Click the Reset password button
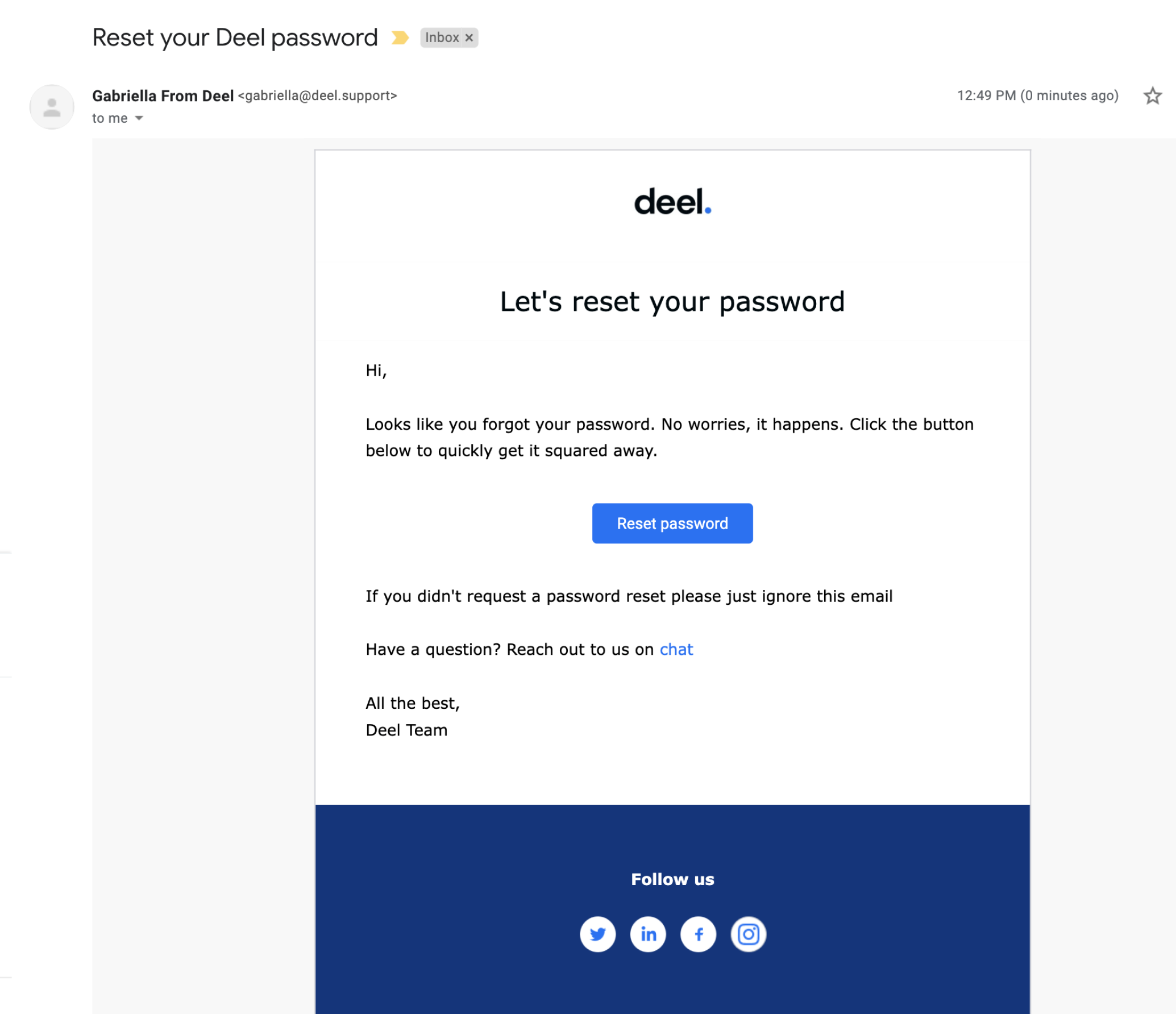Image resolution: width=1176 pixels, height=1014 pixels. click(x=672, y=523)
